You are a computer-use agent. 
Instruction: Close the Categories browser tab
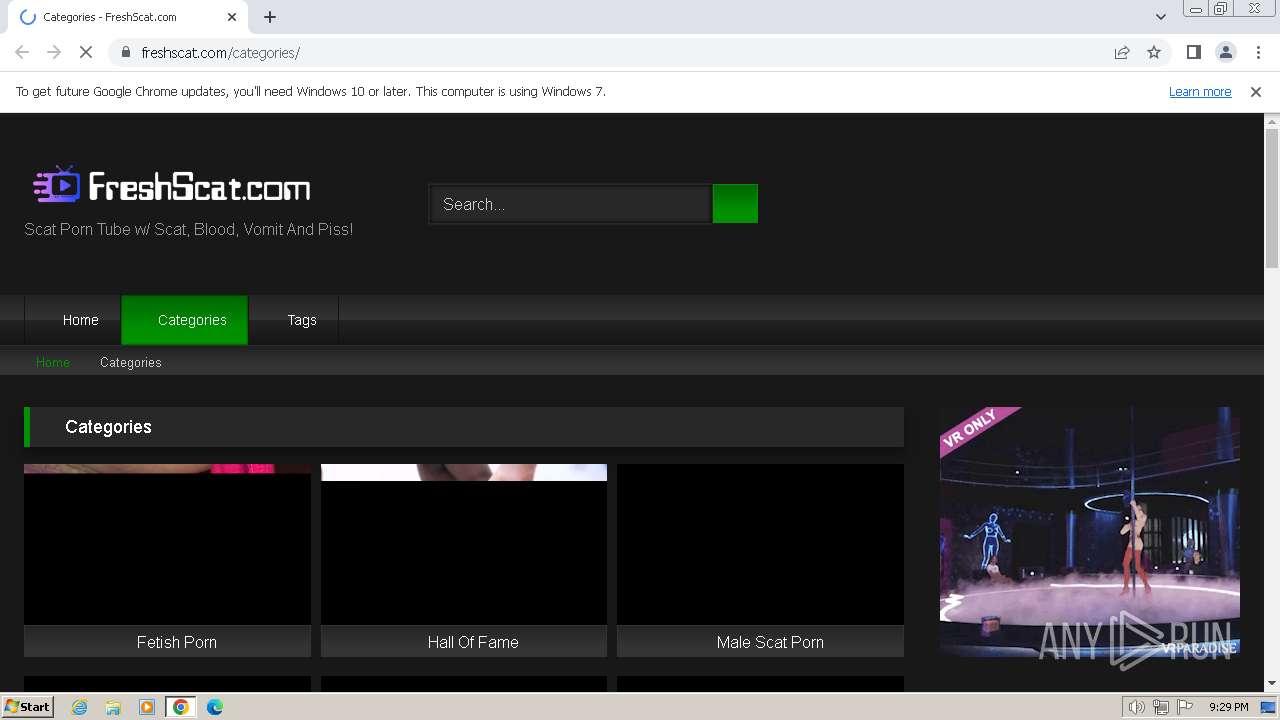[232, 17]
